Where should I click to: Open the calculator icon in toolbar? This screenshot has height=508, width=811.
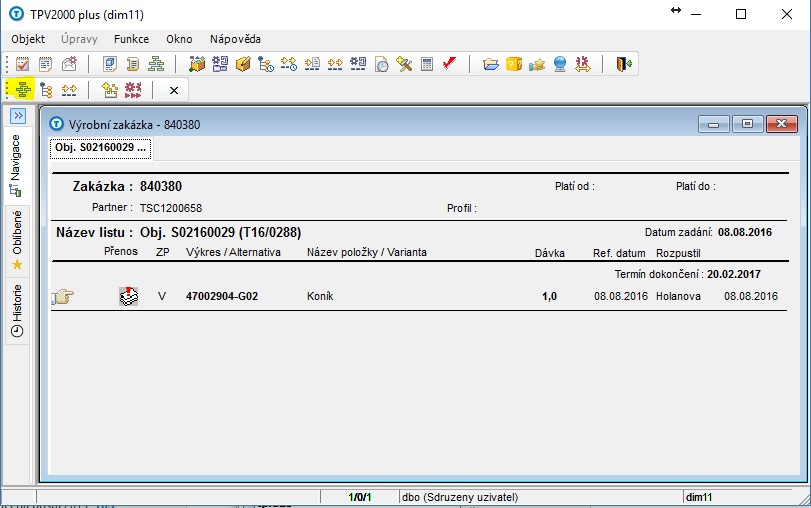[427, 64]
